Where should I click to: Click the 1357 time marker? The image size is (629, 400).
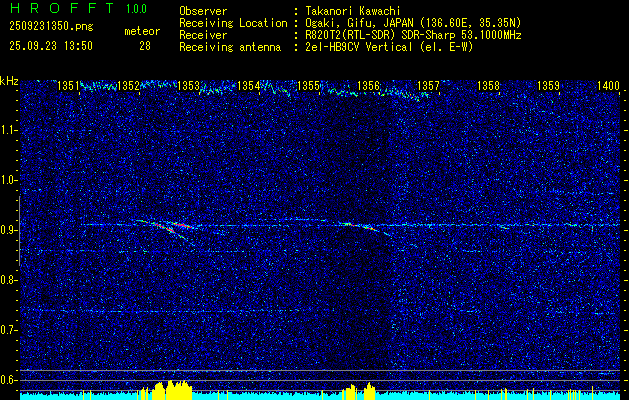(x=428, y=85)
